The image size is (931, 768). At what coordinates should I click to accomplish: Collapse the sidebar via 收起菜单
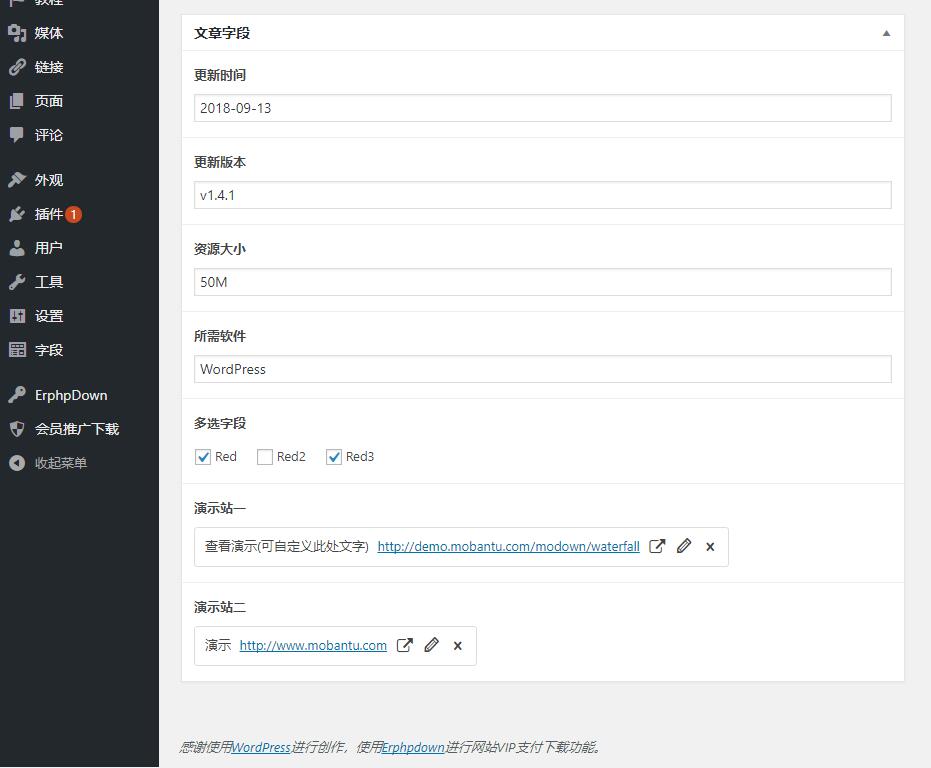pyautogui.click(x=60, y=463)
